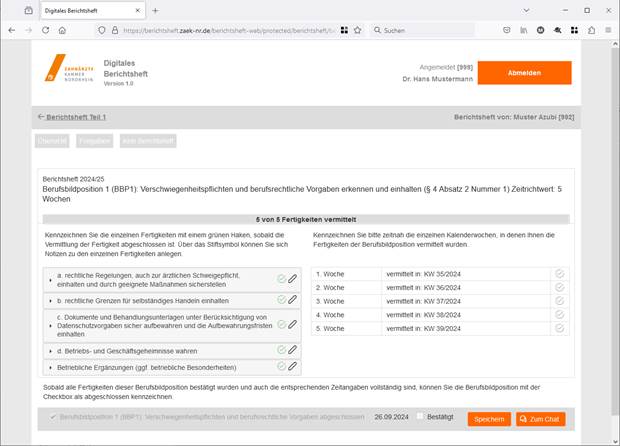
Task: Click the 5 von 5 Fertigkeiten vermittelt progress bar
Action: tap(306, 219)
